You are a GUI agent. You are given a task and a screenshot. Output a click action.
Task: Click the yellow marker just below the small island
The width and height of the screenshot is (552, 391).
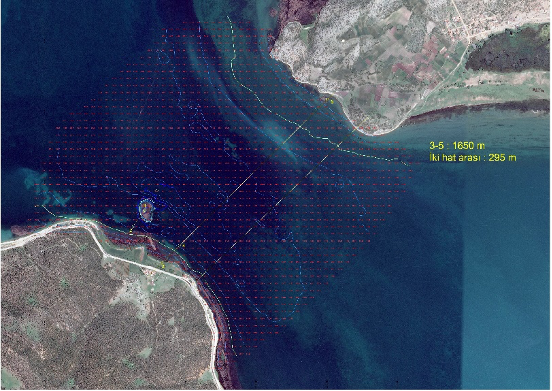(131, 231)
